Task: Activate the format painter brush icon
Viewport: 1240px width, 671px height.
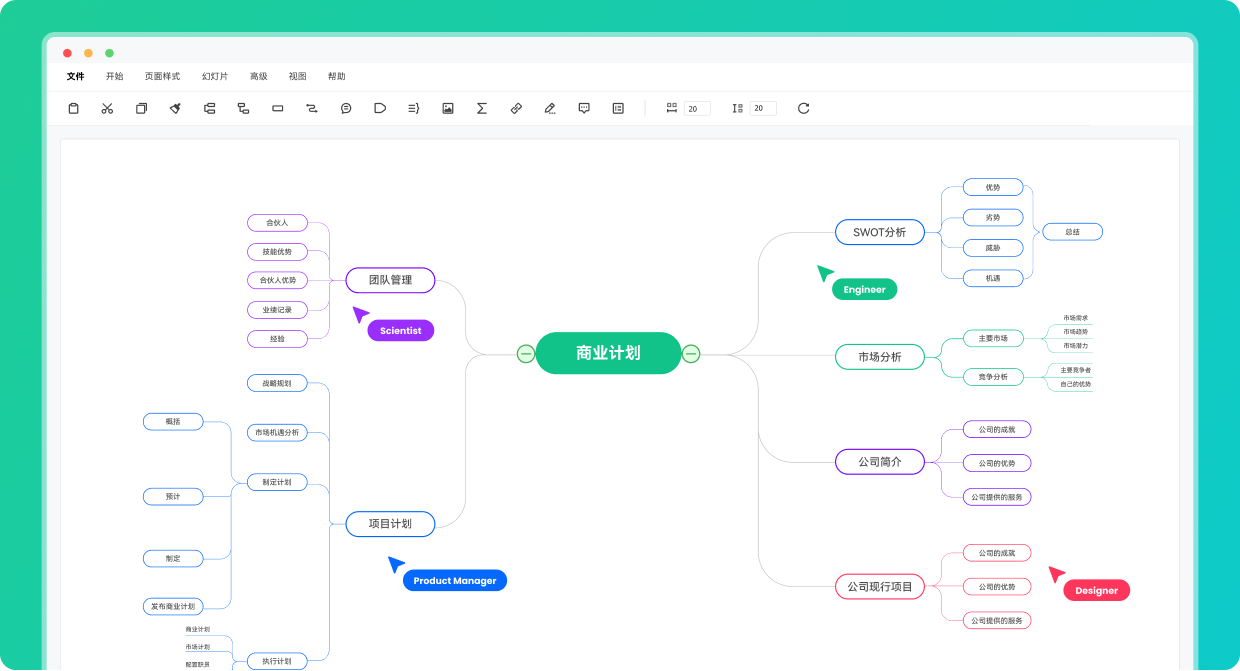Action: [x=175, y=108]
